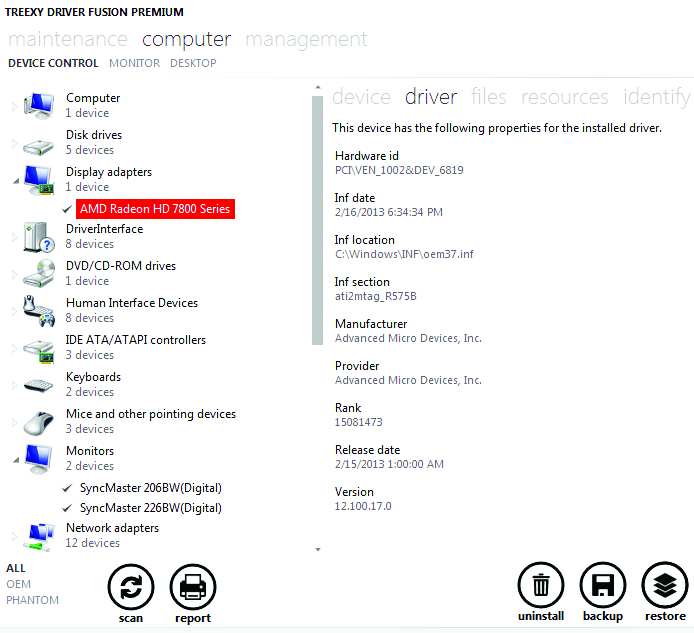Click the mouse icon for pointing devices
This screenshot has width=694, height=633.
tap(39, 423)
